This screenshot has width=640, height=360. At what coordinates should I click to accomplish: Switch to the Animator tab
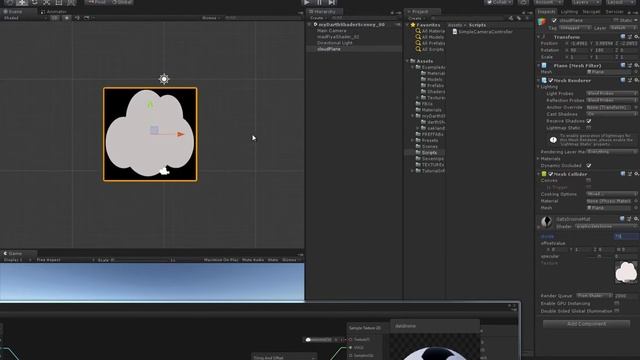[x=53, y=12]
